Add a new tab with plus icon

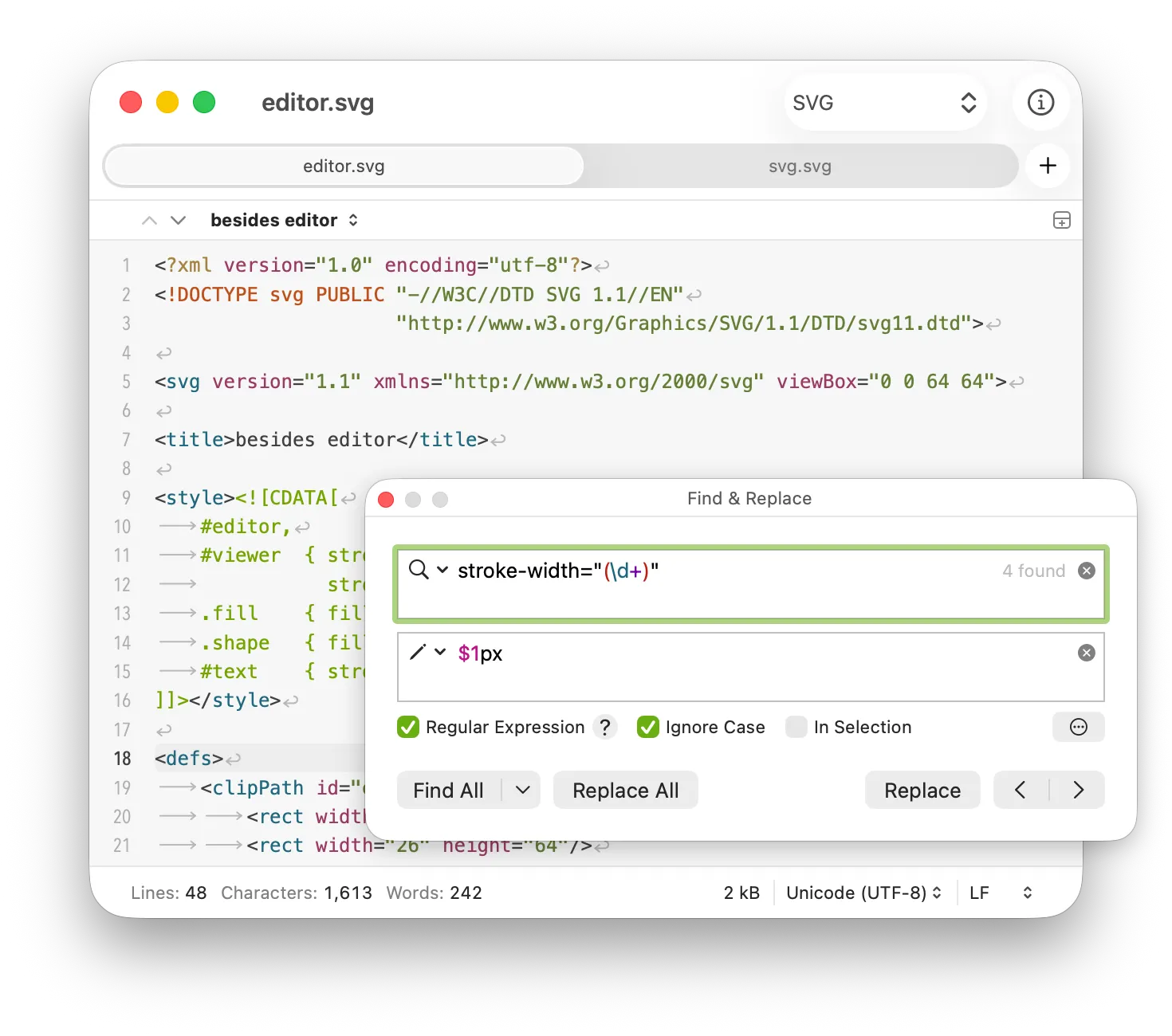tap(1048, 166)
